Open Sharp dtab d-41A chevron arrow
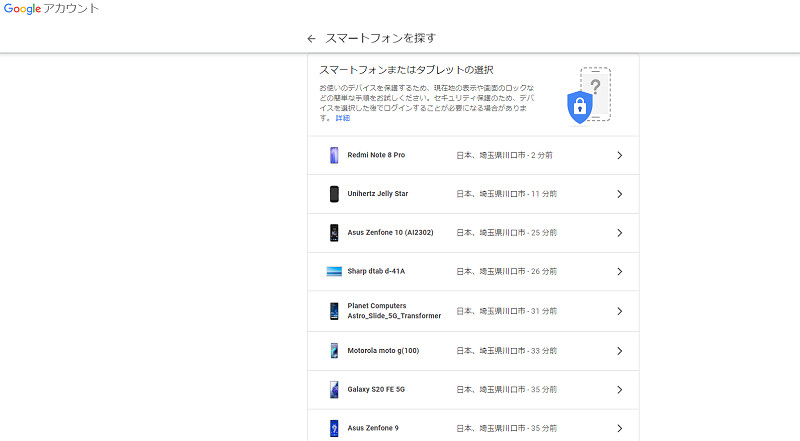 [x=619, y=272]
